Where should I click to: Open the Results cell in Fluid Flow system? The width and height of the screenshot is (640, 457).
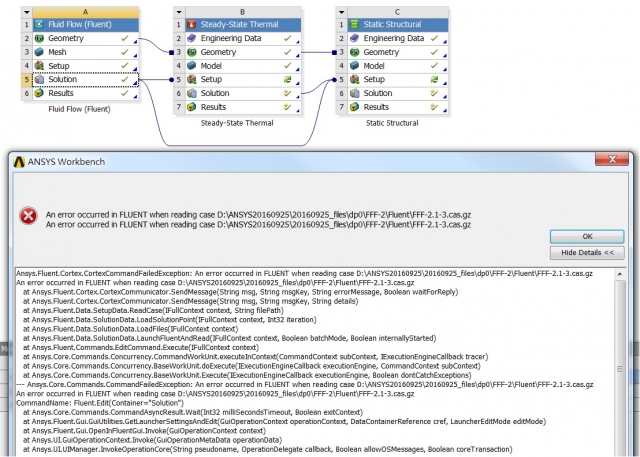click(x=64, y=93)
